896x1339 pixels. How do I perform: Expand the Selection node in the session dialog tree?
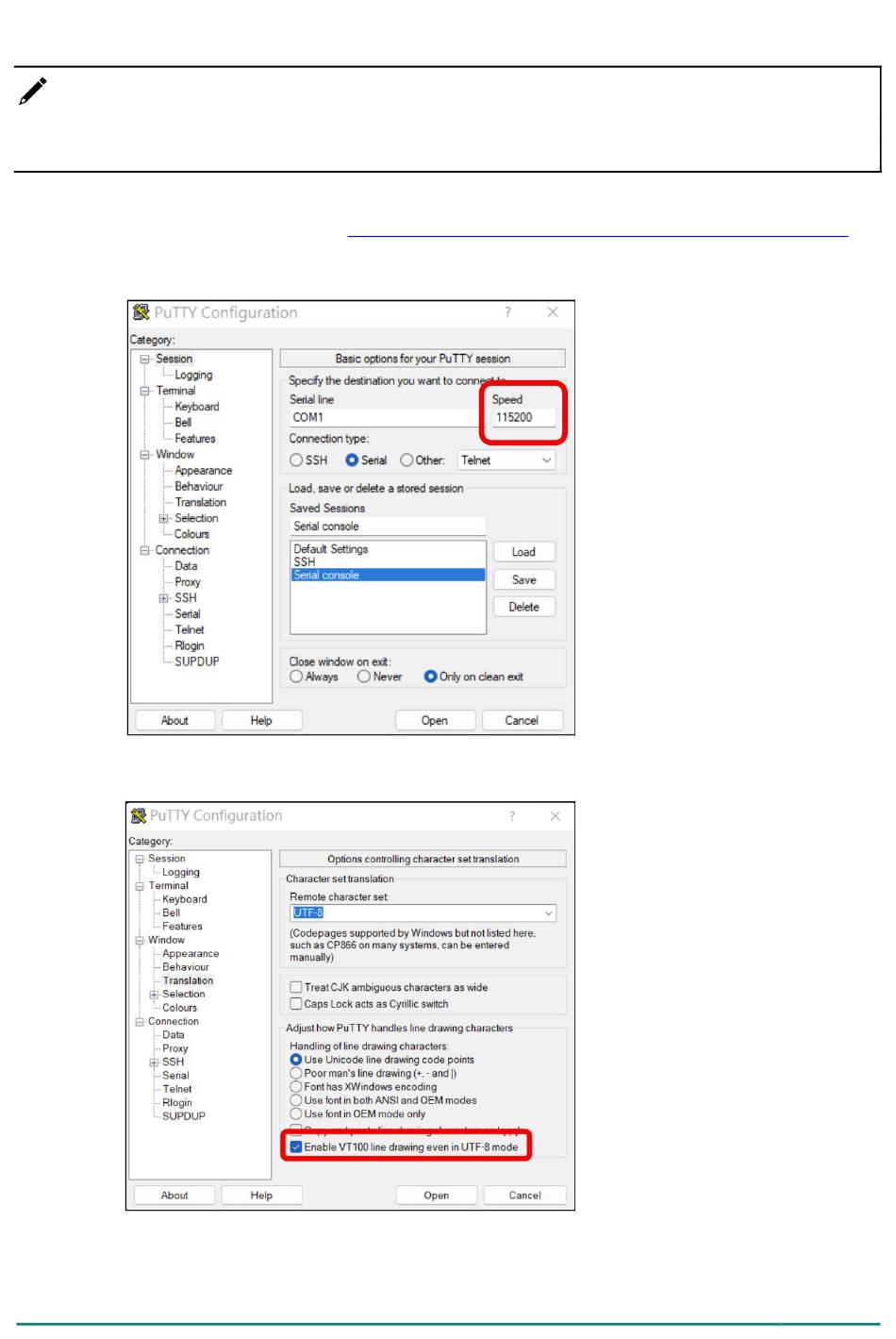[x=164, y=518]
